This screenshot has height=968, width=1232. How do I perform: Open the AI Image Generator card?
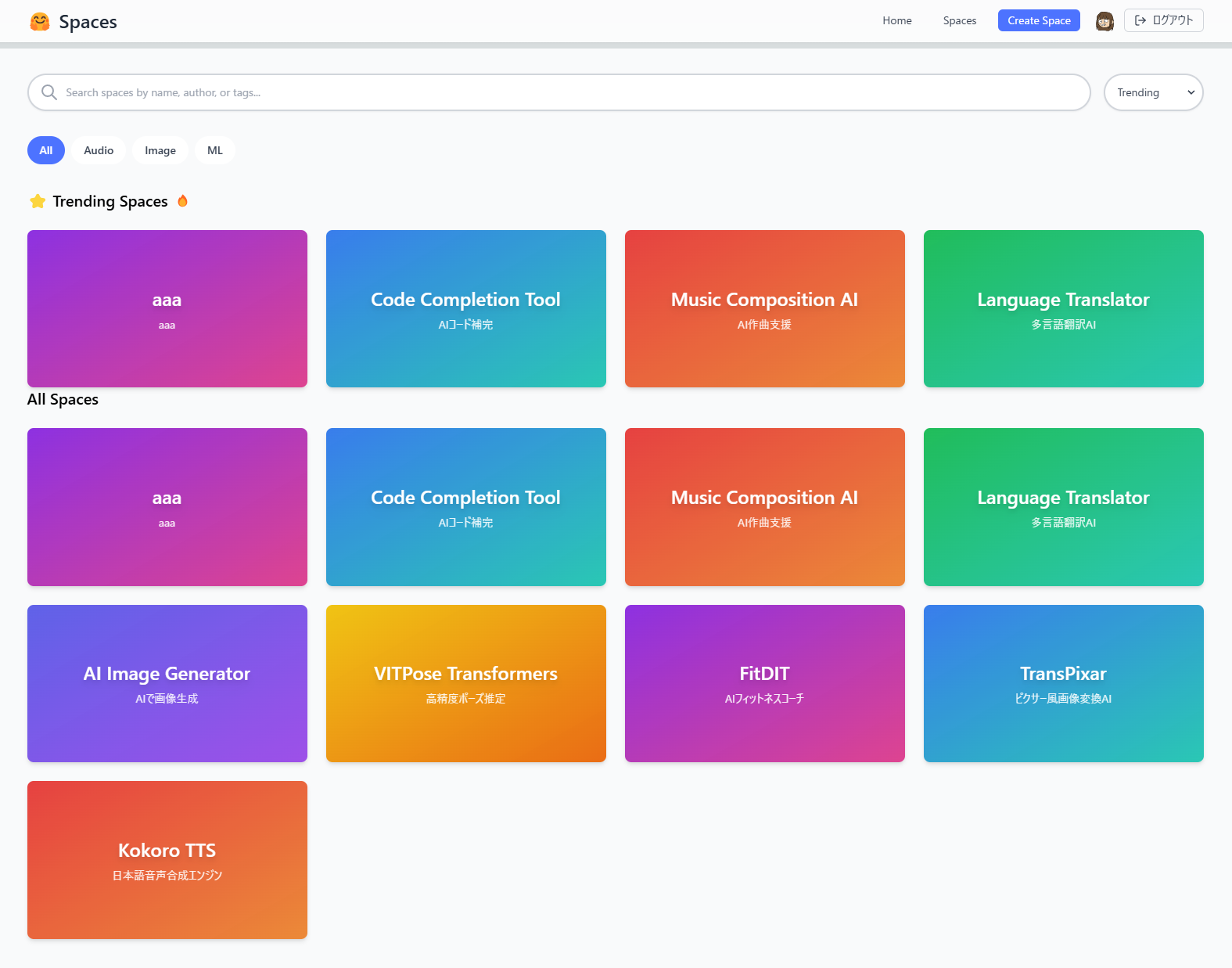167,683
